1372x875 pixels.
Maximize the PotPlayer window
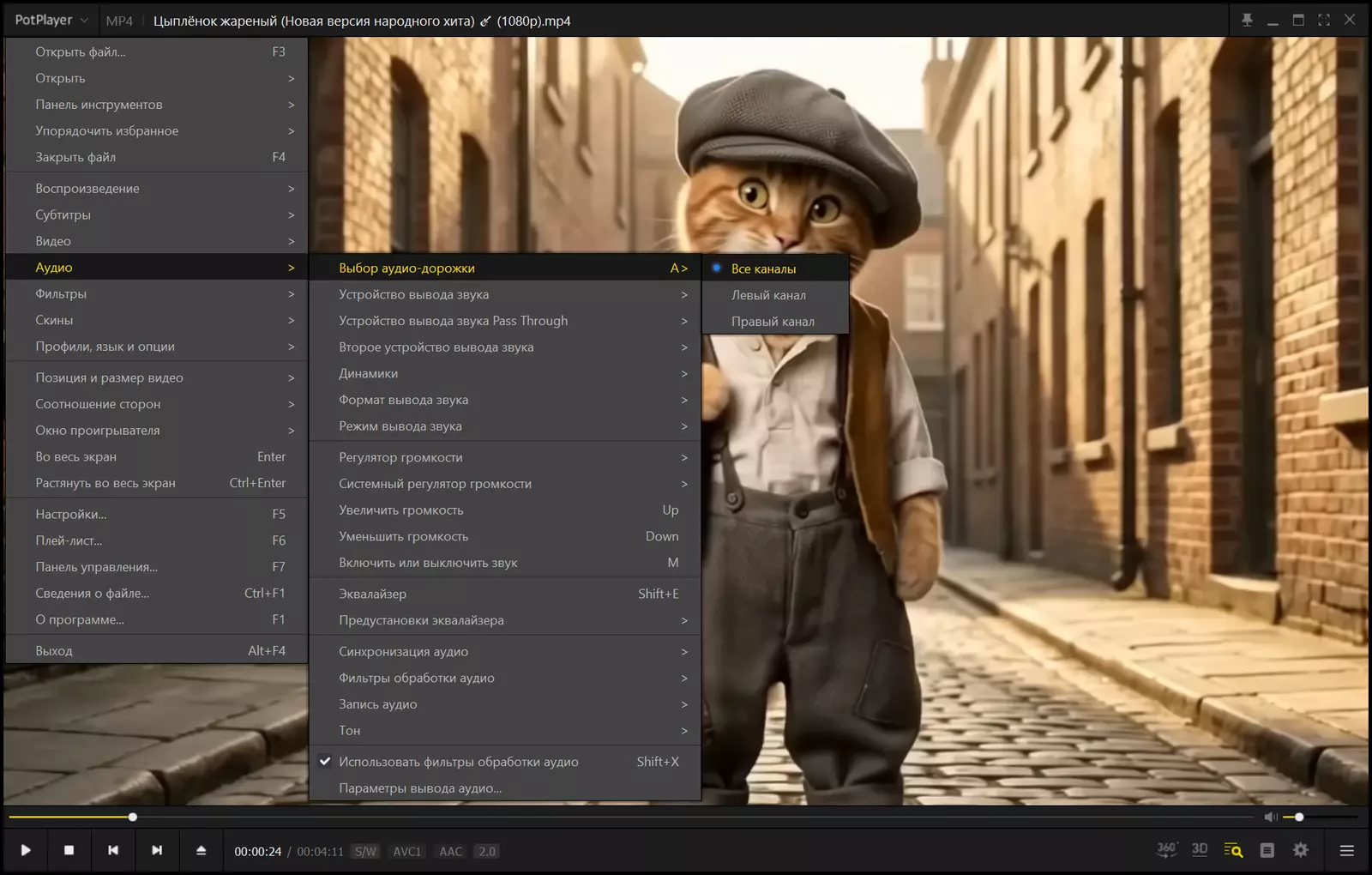point(1298,20)
